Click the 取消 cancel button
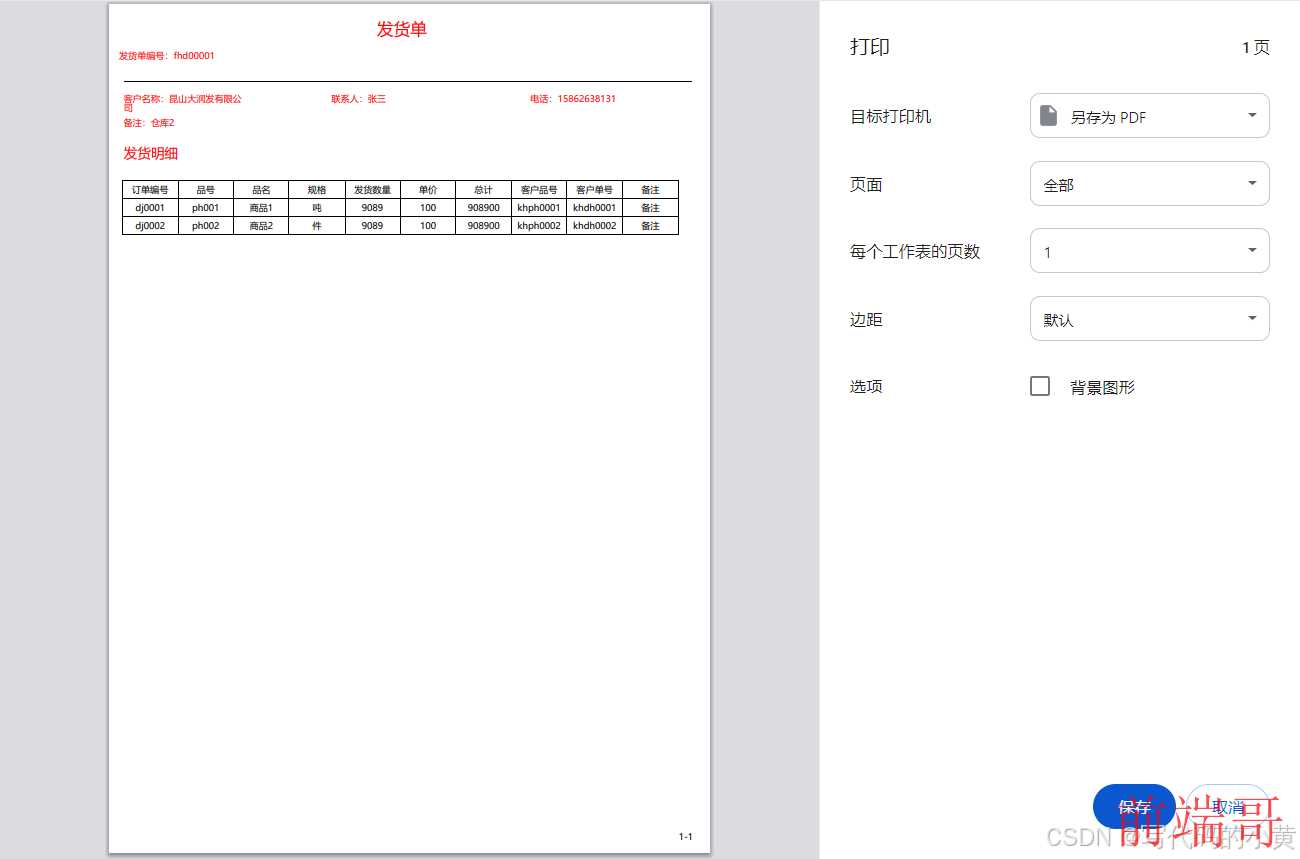Viewport: 1300px width, 859px height. coord(1227,806)
